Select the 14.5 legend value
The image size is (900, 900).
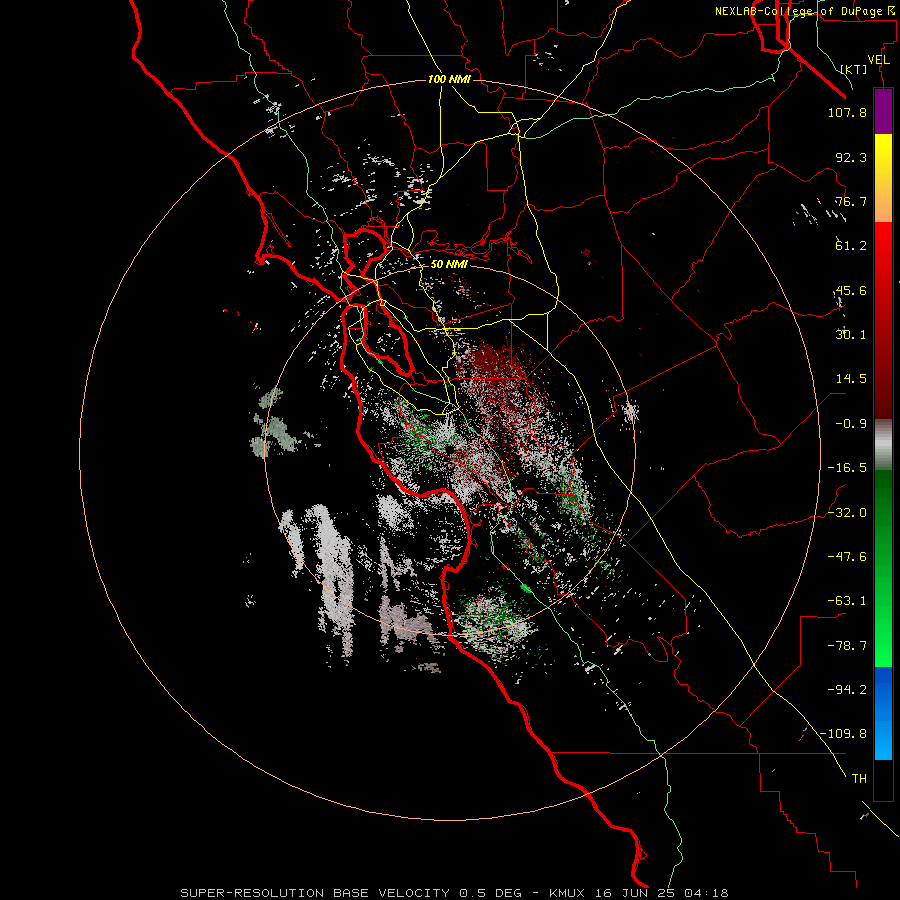point(851,379)
